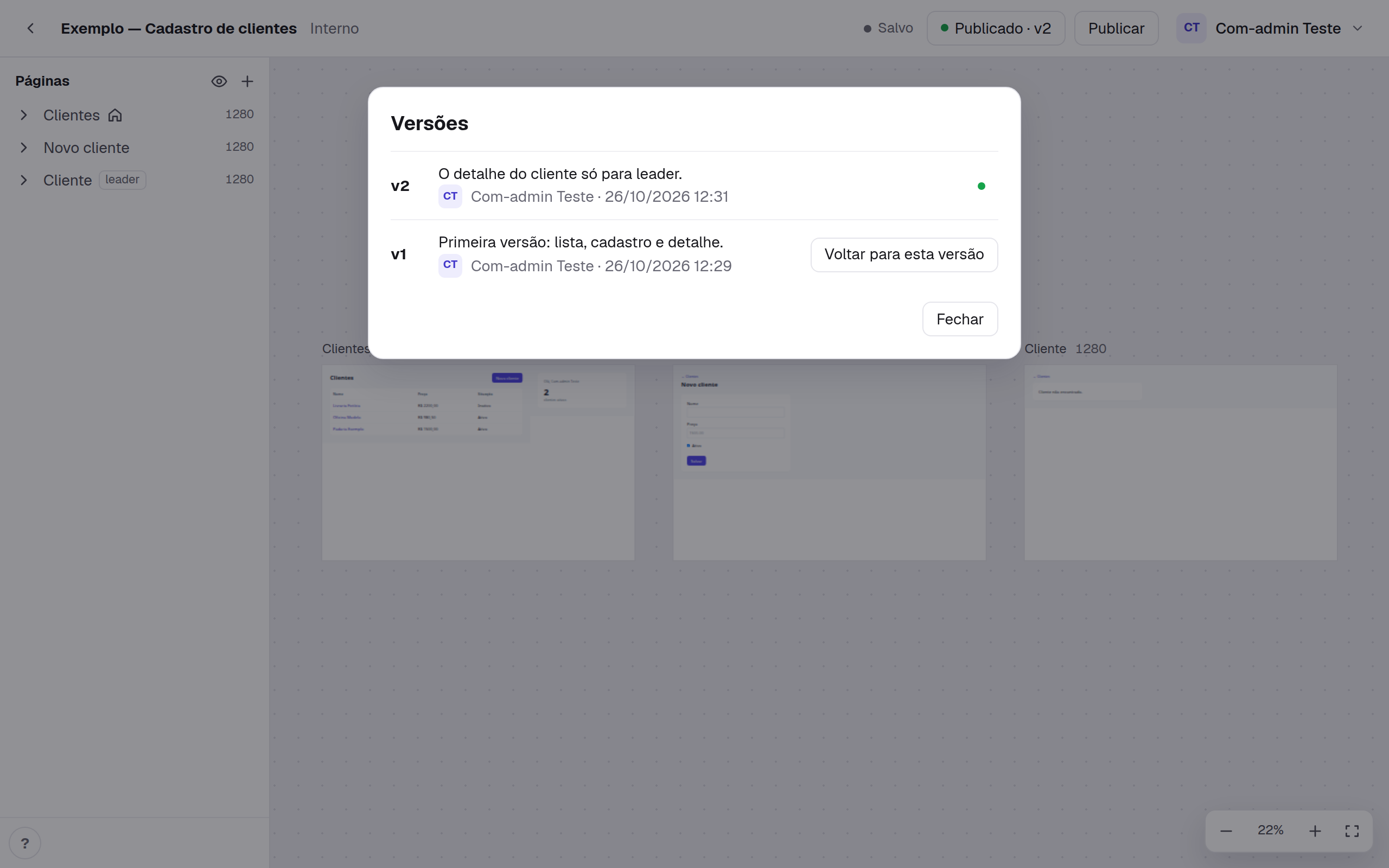1389x868 pixels.
Task: Open the help question mark button
Action: click(x=24, y=843)
